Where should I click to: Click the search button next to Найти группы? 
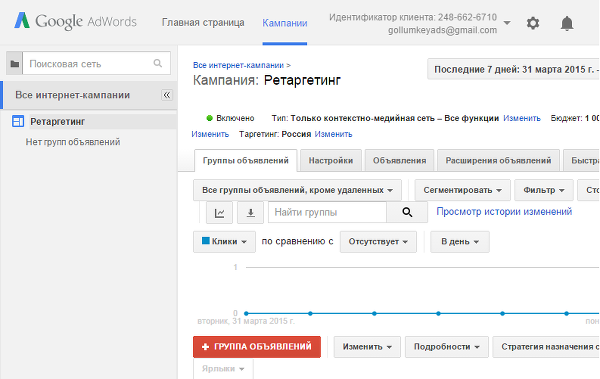[407, 212]
